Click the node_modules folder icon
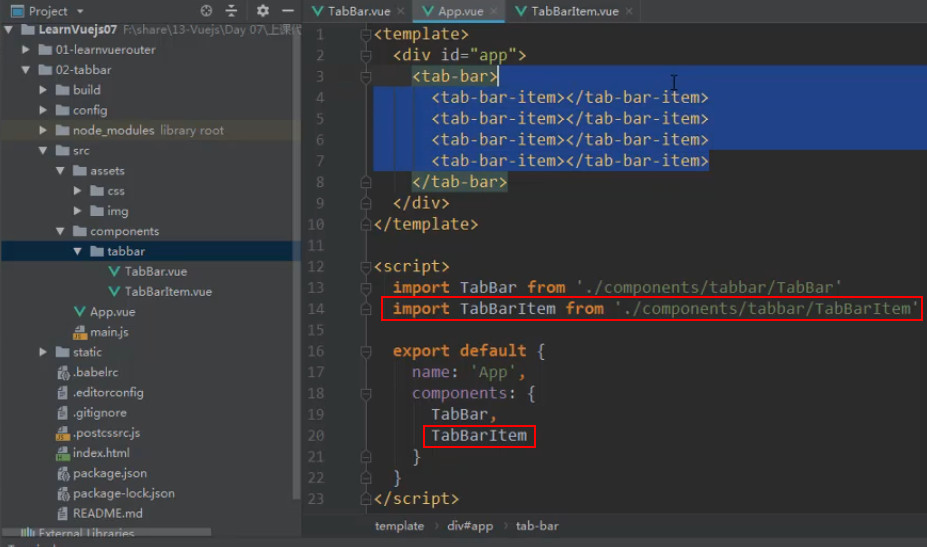The width and height of the screenshot is (927, 547). (x=63, y=130)
